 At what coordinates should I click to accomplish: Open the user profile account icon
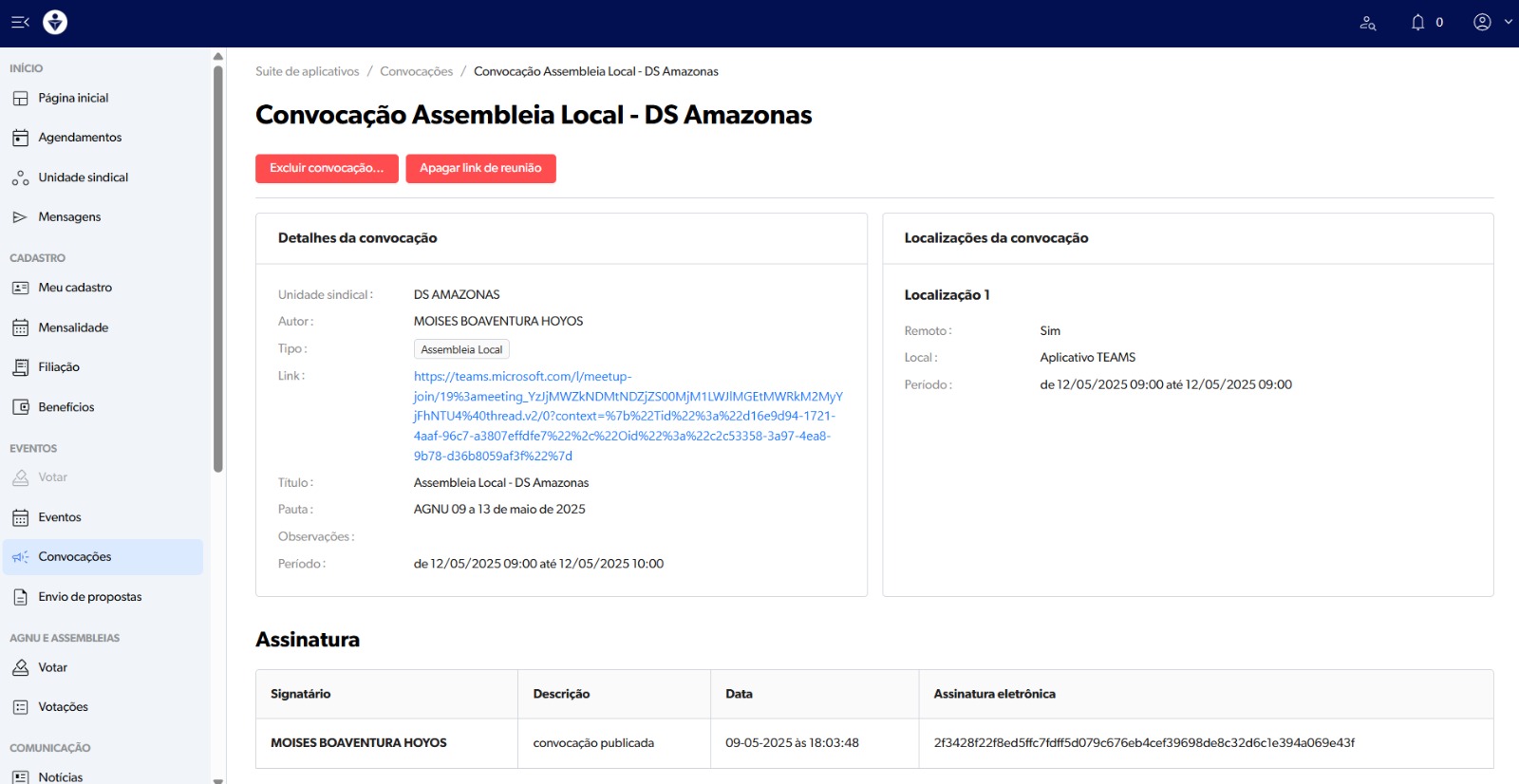pyautogui.click(x=1481, y=23)
